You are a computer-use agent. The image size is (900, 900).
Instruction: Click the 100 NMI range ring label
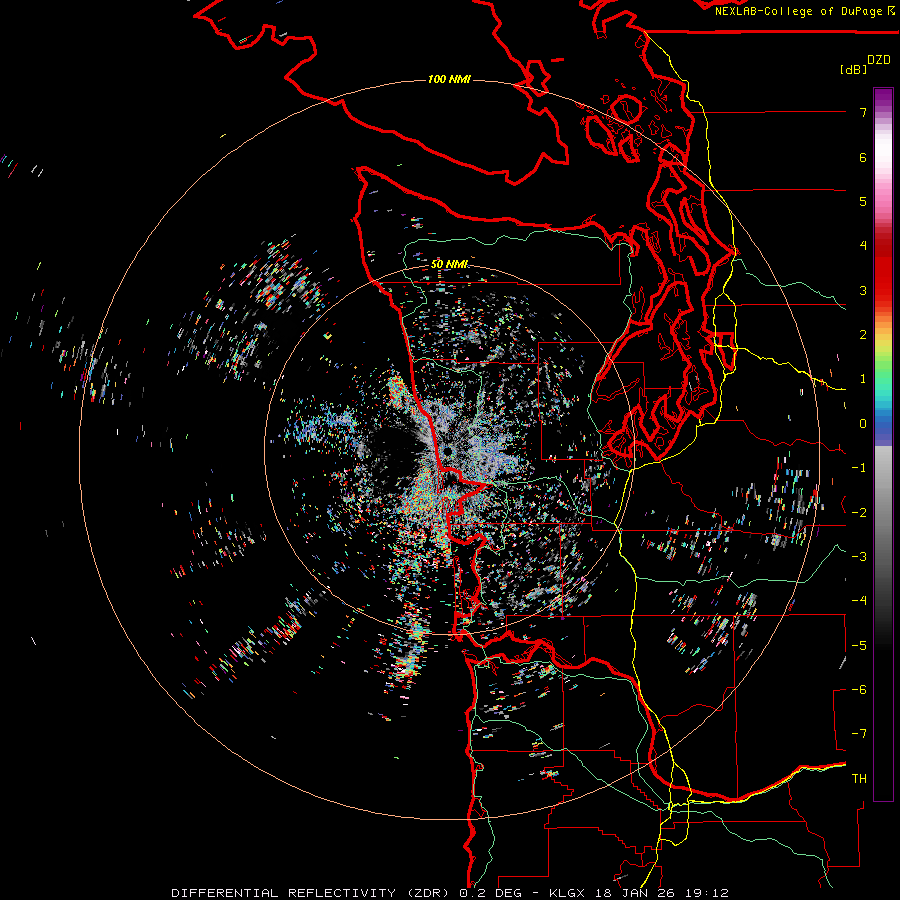point(449,79)
